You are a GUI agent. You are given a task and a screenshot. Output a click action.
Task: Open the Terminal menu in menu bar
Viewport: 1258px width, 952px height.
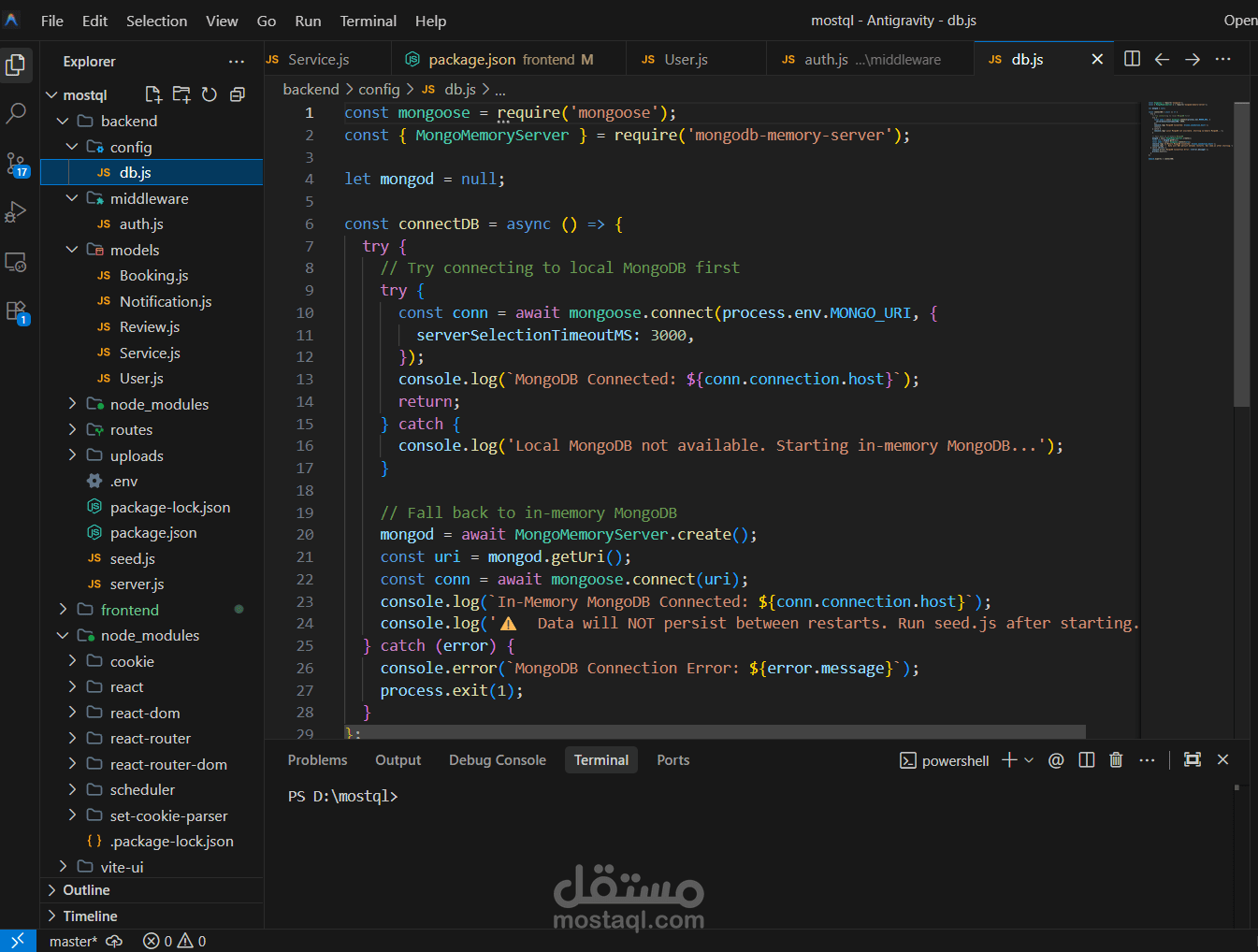pyautogui.click(x=368, y=21)
